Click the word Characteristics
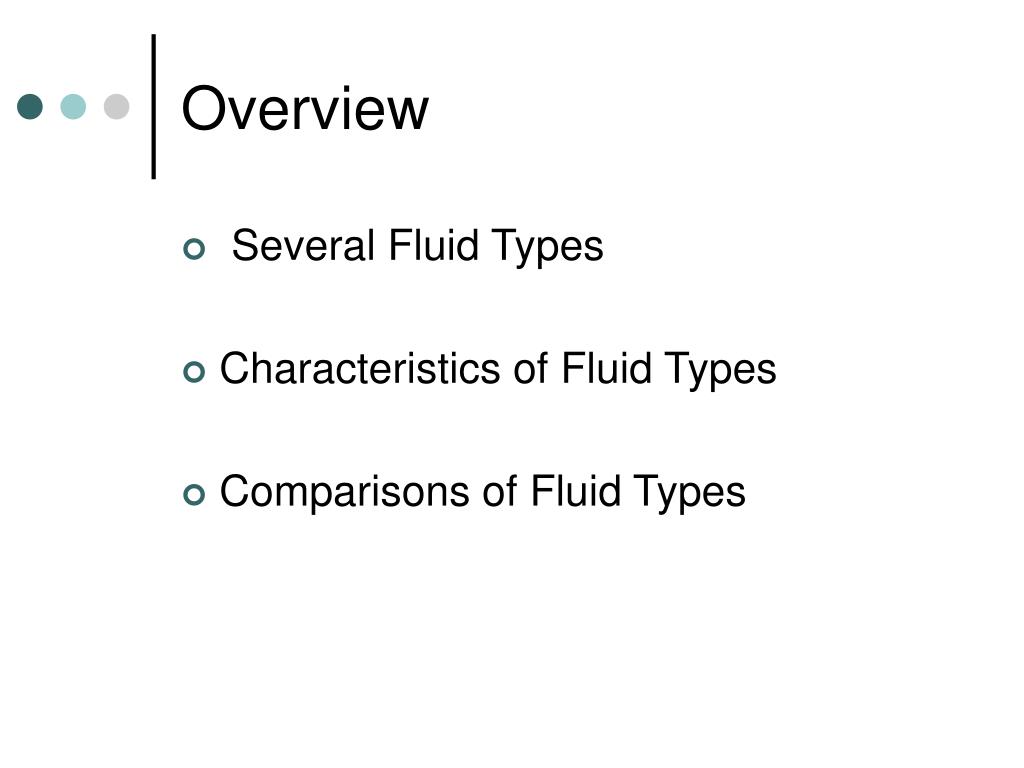1024x768 pixels. click(x=360, y=368)
